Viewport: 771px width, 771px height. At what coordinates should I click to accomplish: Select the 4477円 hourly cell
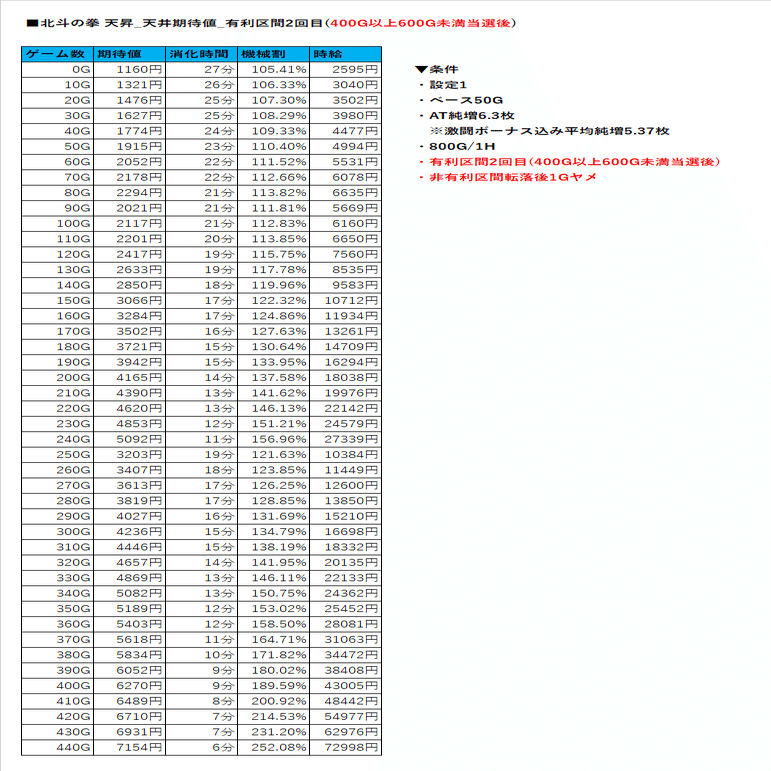point(345,131)
